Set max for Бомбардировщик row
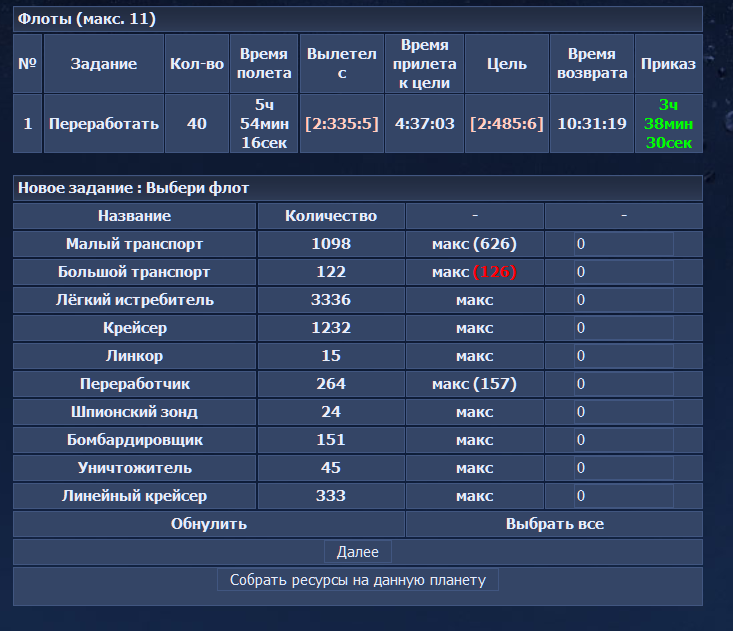Screen dimensions: 733x631 click(x=474, y=440)
